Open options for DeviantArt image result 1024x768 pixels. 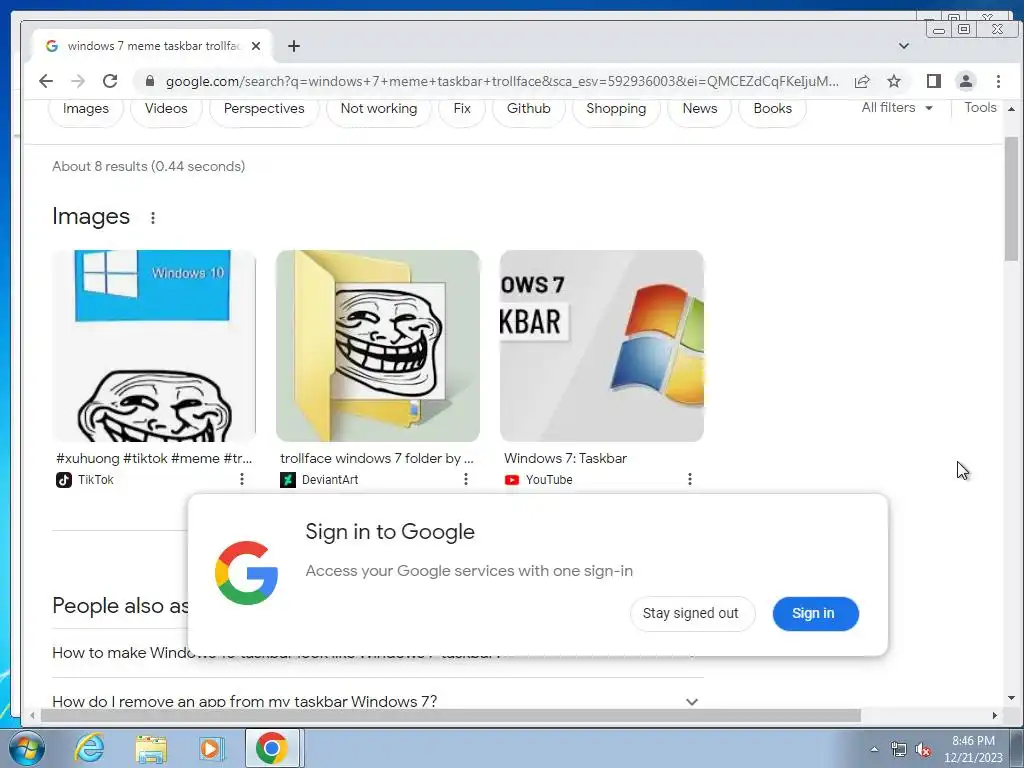point(466,479)
